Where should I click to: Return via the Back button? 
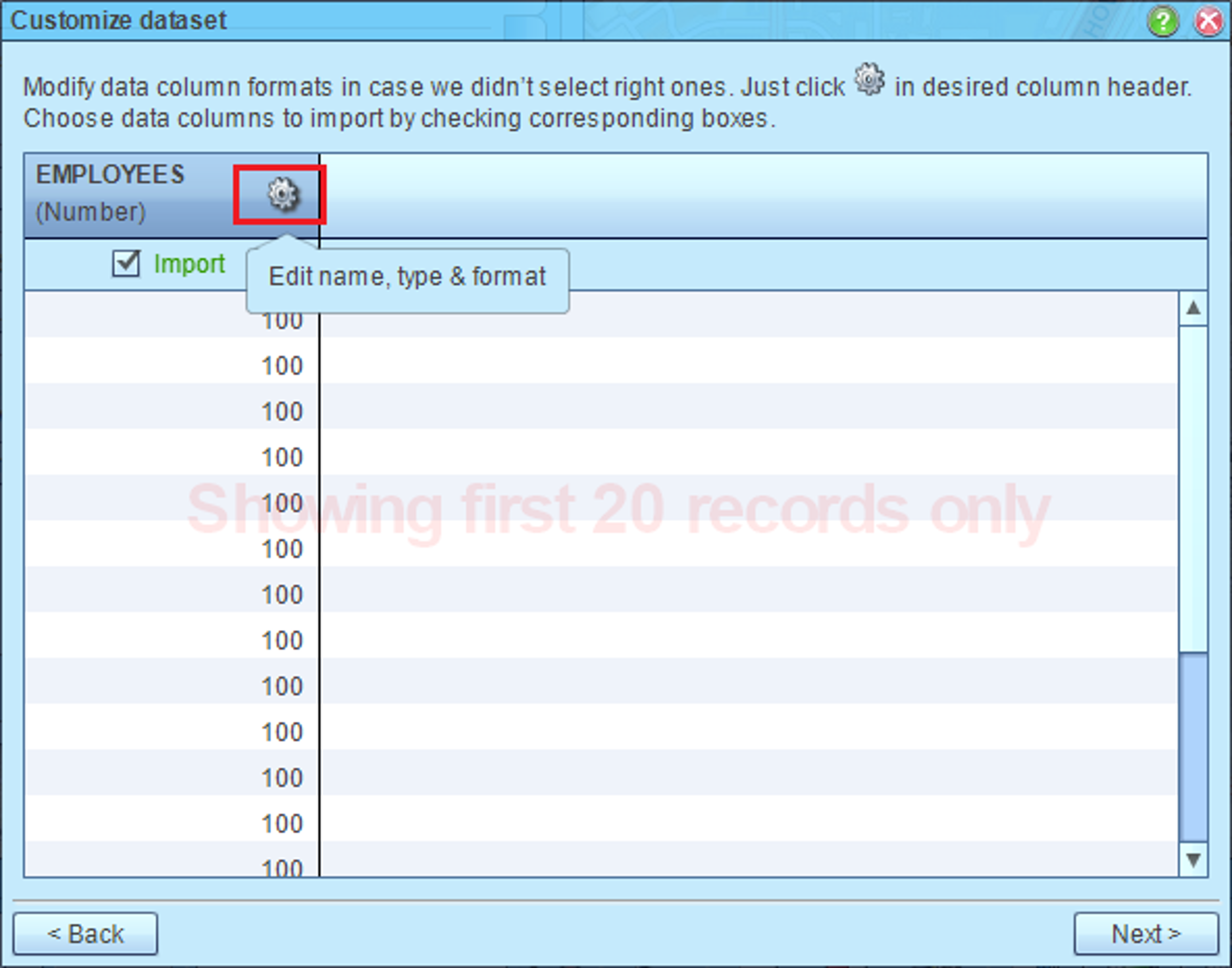click(85, 934)
